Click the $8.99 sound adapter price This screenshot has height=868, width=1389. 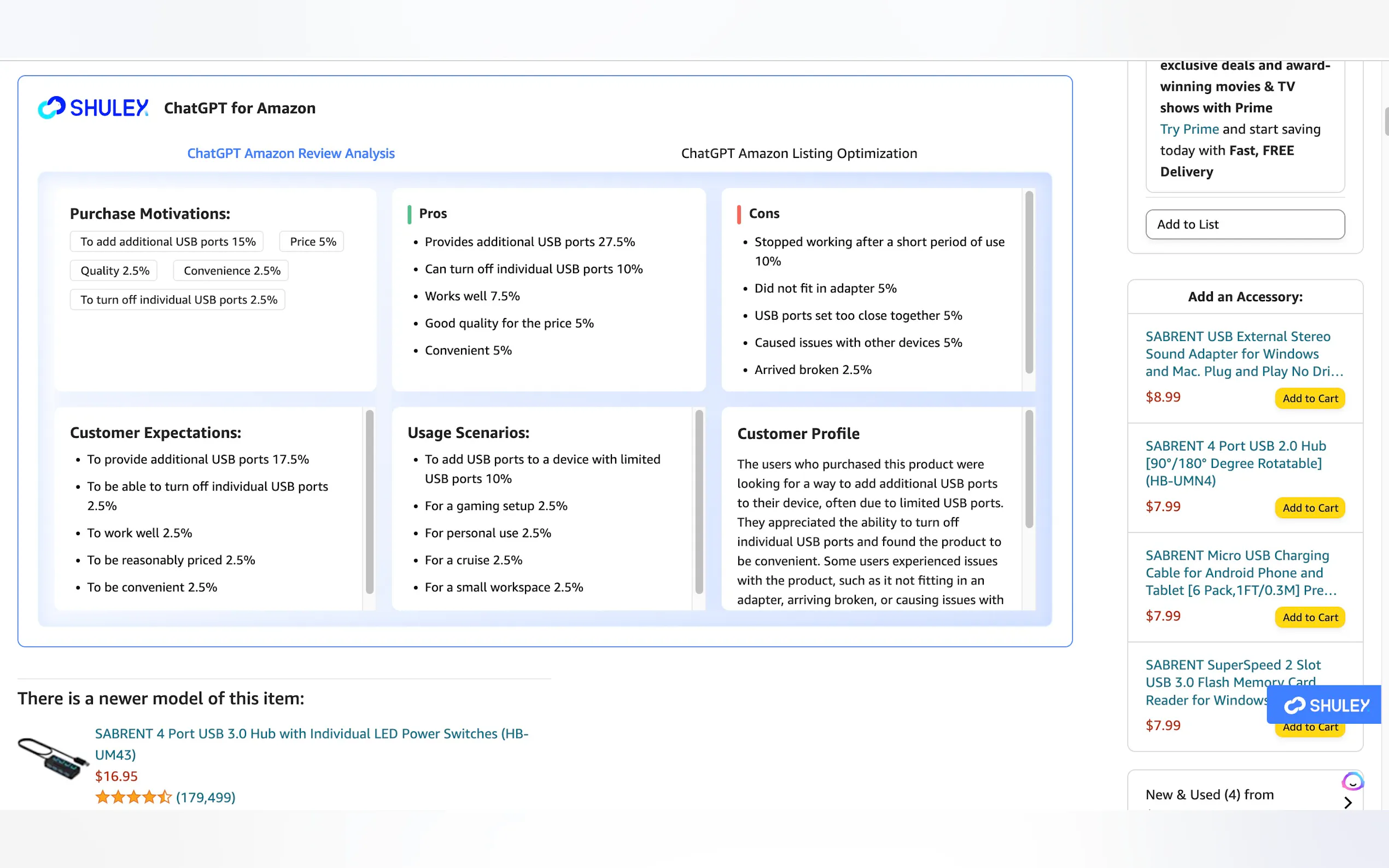coord(1163,397)
